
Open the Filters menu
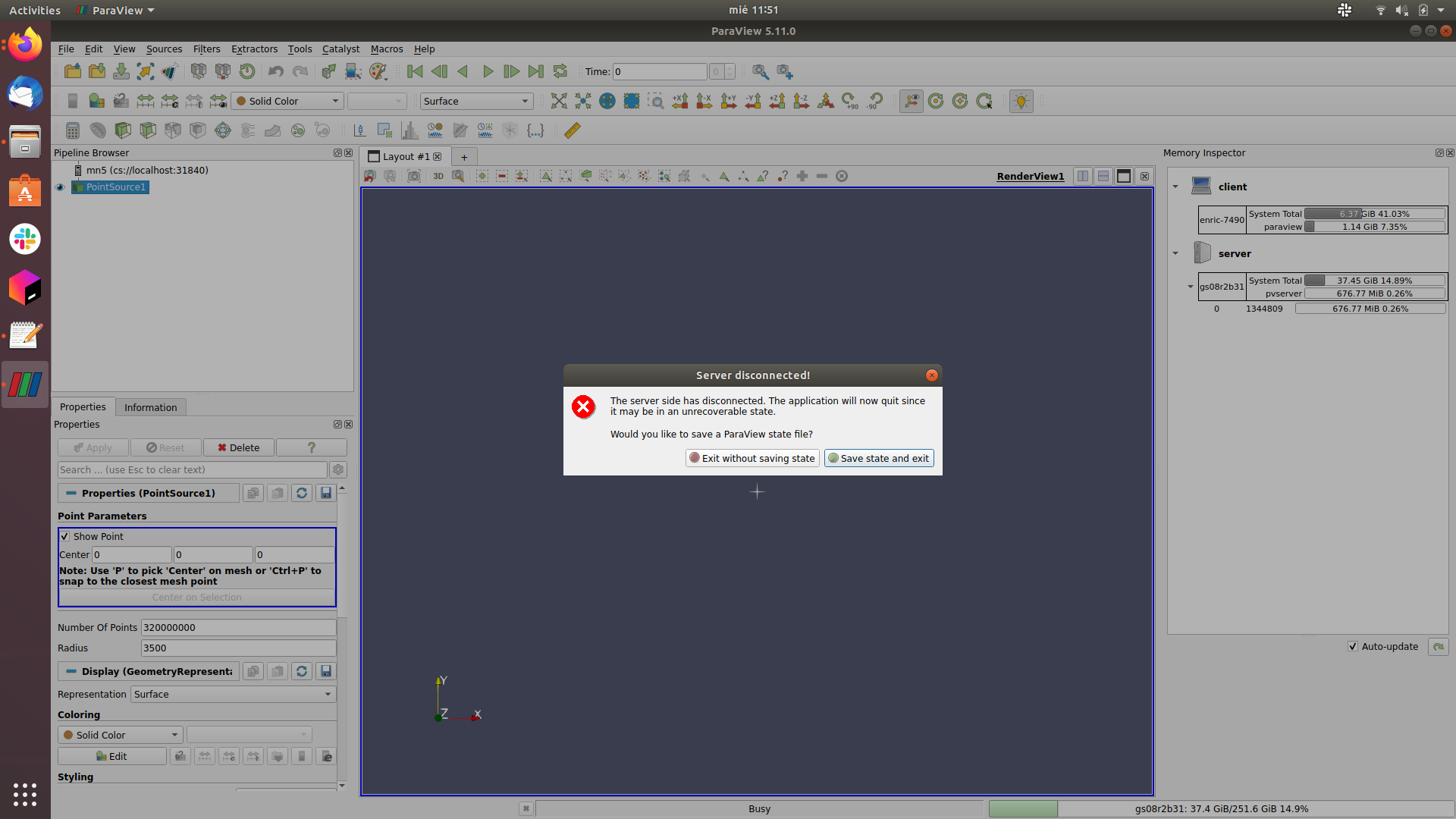[206, 49]
